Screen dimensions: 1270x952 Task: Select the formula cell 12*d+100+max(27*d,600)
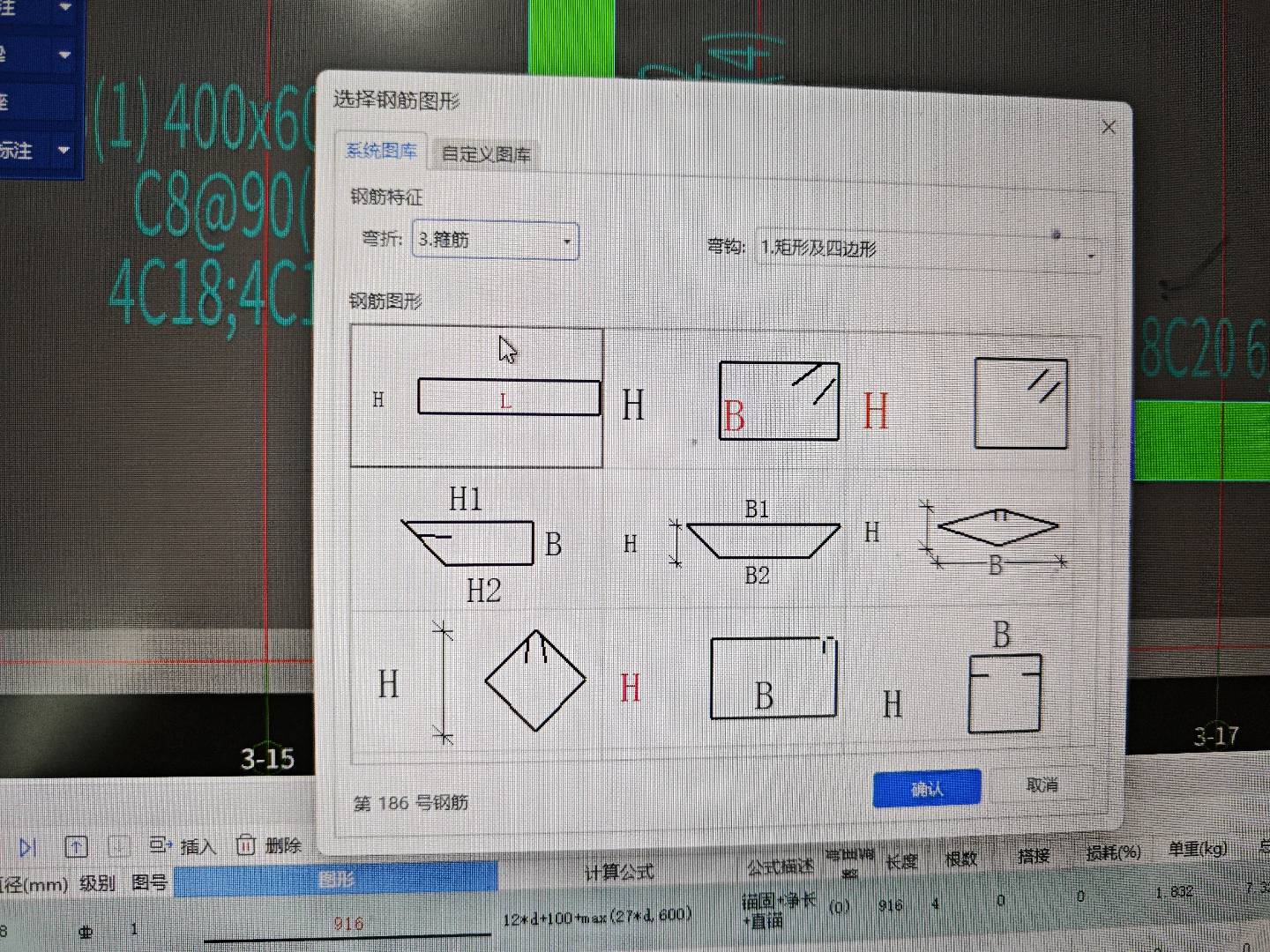[x=597, y=917]
